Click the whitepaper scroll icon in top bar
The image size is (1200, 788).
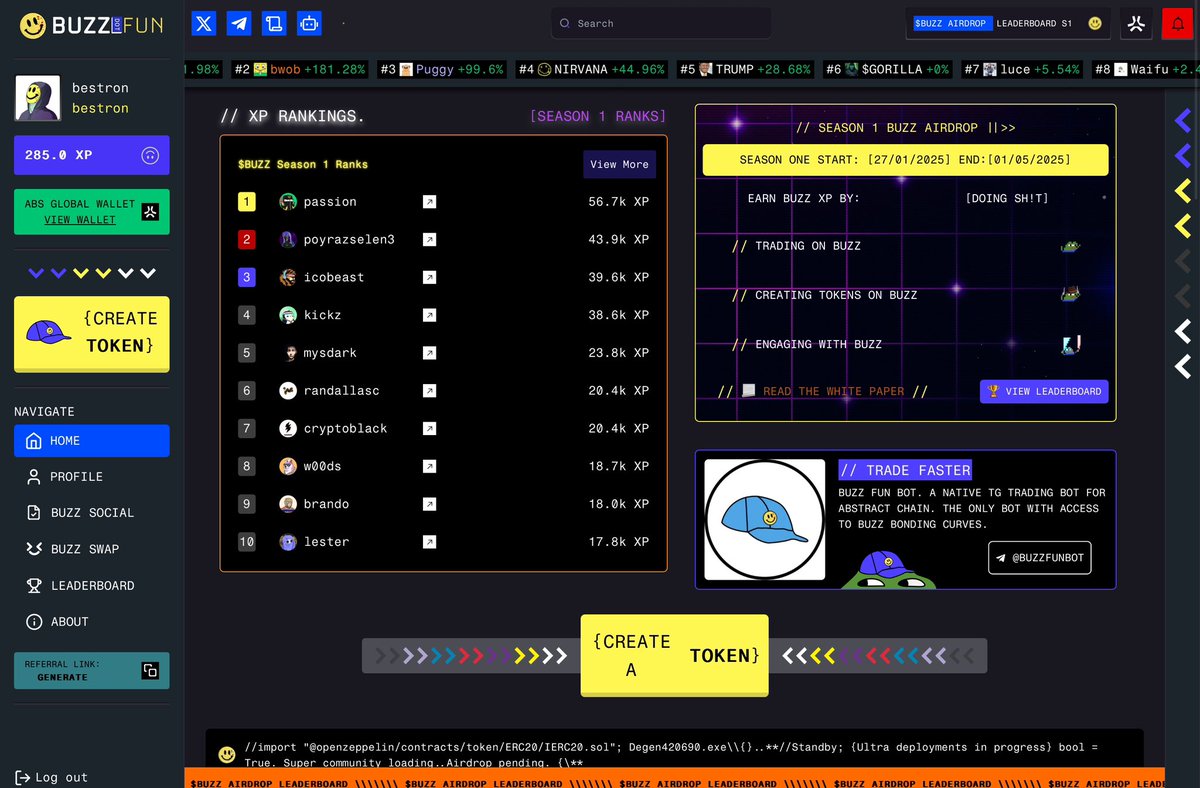(x=274, y=23)
